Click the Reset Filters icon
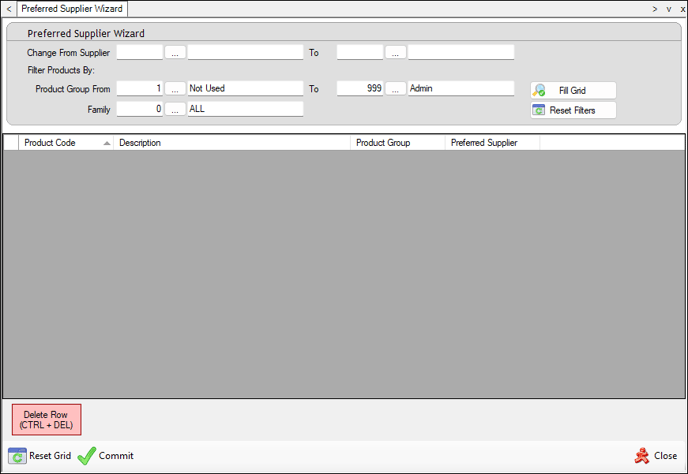 pyautogui.click(x=539, y=110)
